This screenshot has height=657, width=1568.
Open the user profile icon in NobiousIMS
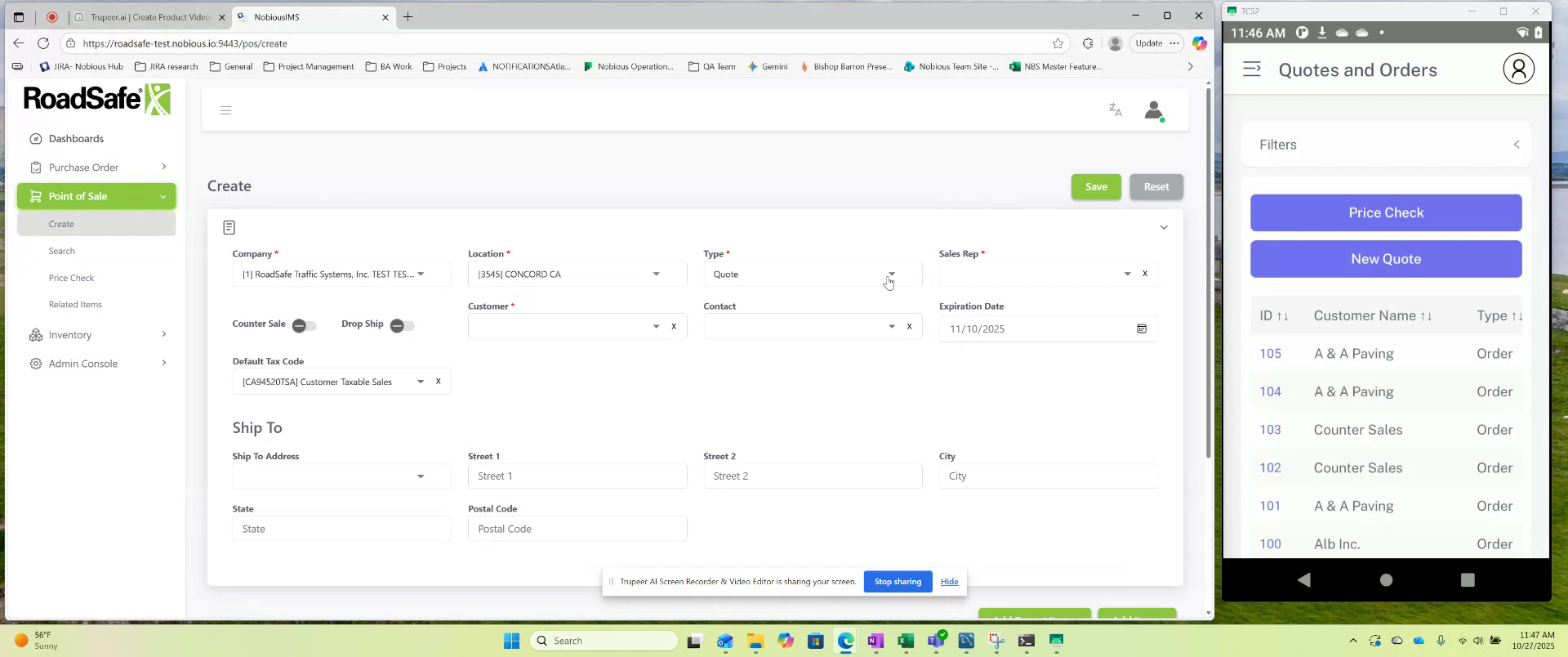(1154, 110)
